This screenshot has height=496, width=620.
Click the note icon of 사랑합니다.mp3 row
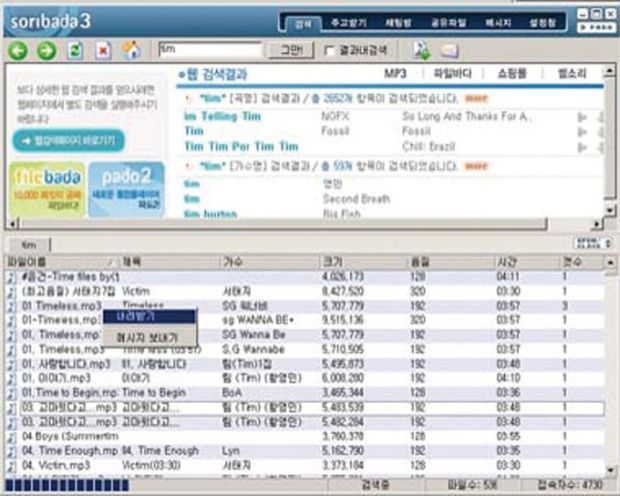tap(11, 364)
